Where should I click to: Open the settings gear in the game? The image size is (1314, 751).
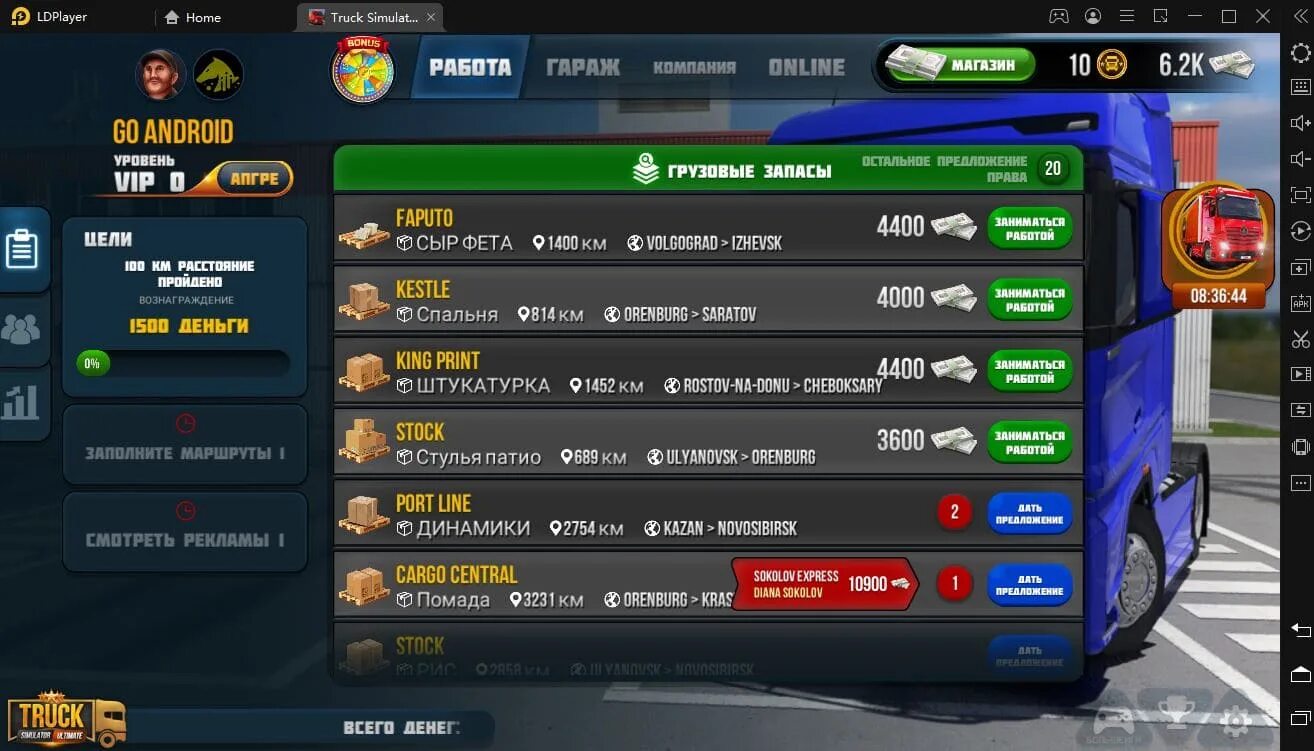pos(1236,720)
